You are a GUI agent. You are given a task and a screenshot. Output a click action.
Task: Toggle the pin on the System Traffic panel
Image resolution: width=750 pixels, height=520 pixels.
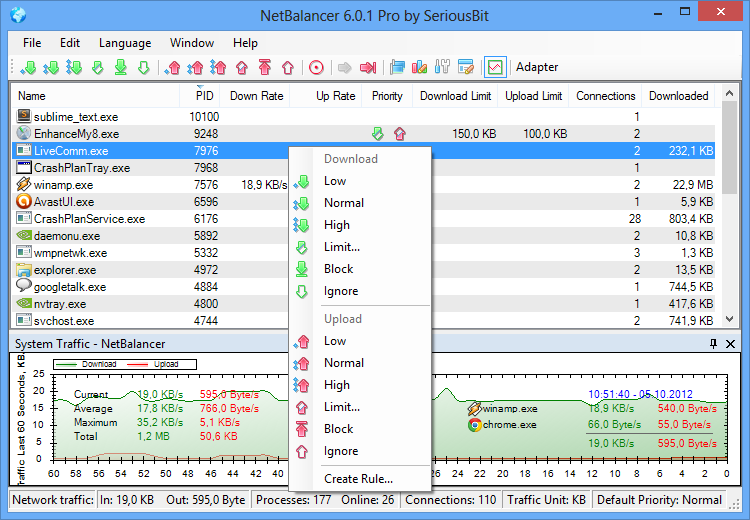pyautogui.click(x=713, y=344)
